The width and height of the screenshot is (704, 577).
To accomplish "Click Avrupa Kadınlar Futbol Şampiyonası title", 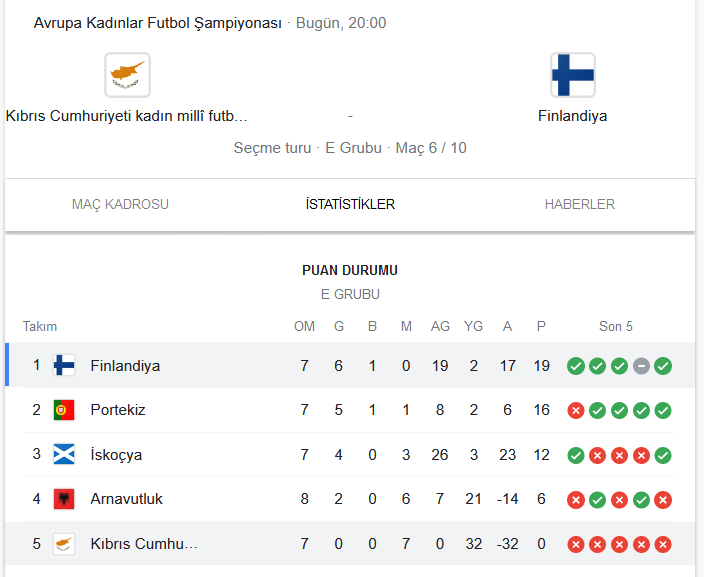I will point(158,23).
